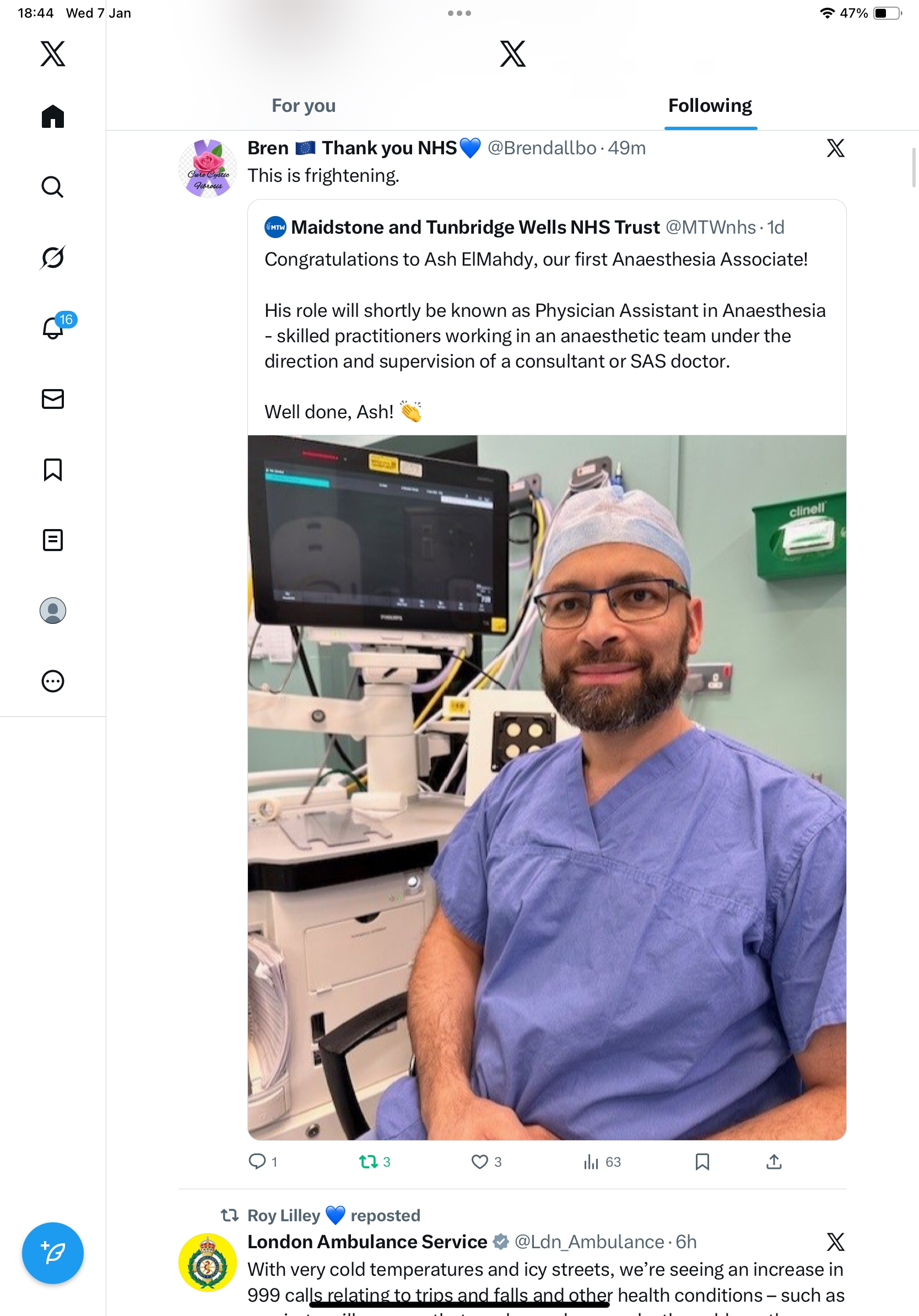Image resolution: width=919 pixels, height=1316 pixels.
Task: Open the @MTWnhs profile link
Action: pyautogui.click(x=710, y=228)
